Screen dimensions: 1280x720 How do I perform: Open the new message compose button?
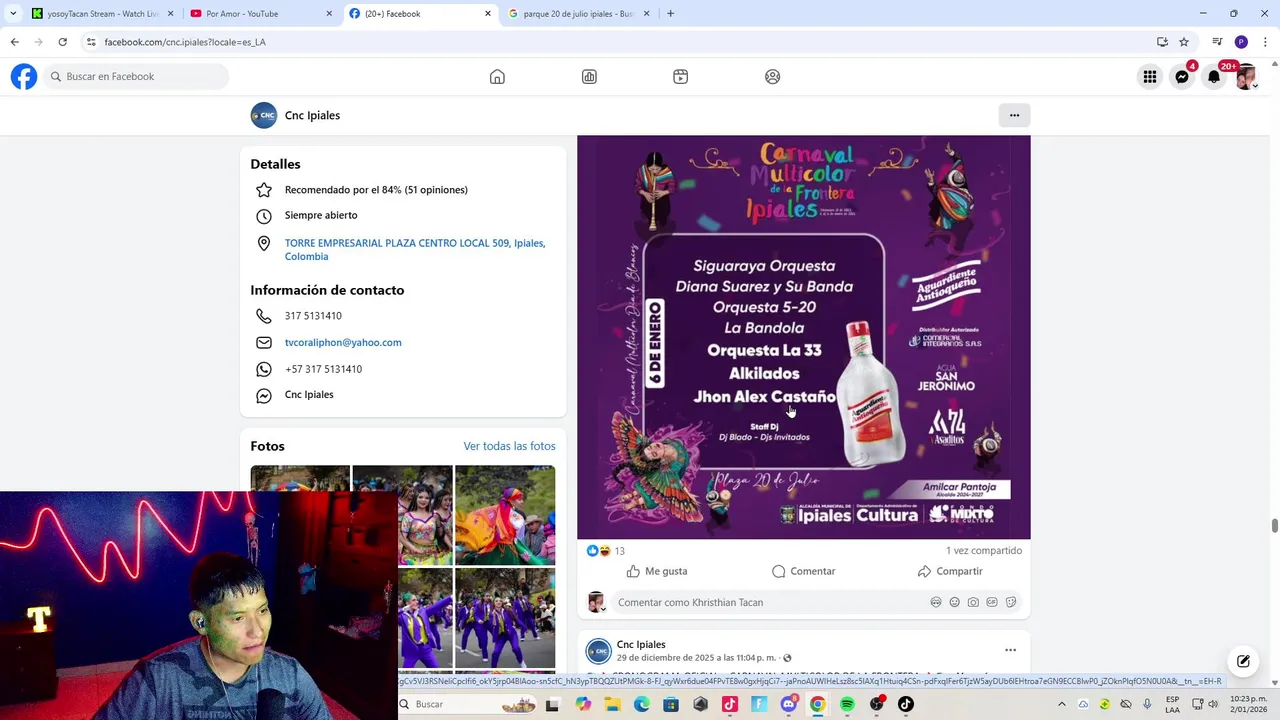[1243, 661]
